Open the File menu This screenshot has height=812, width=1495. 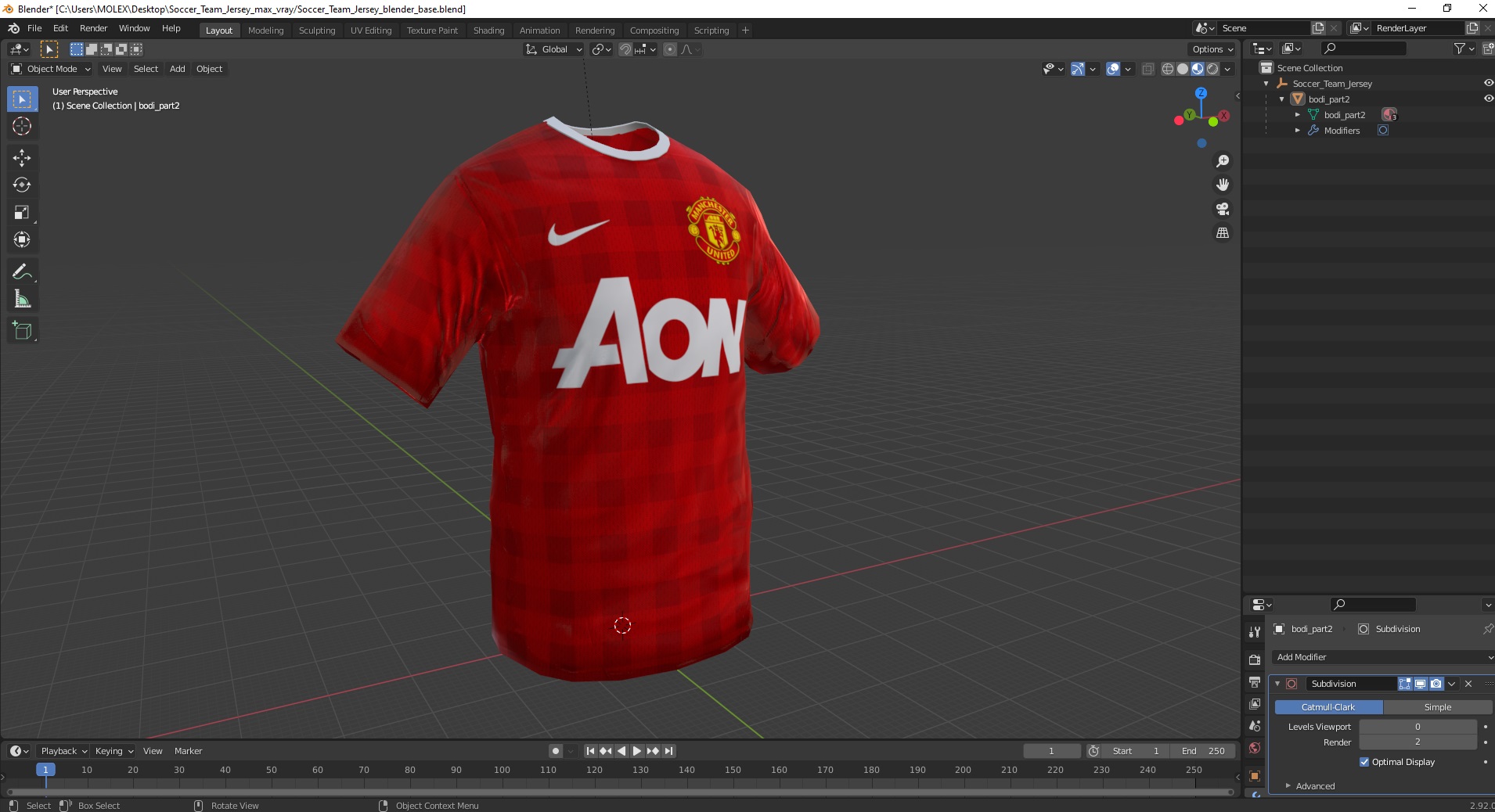(x=34, y=28)
